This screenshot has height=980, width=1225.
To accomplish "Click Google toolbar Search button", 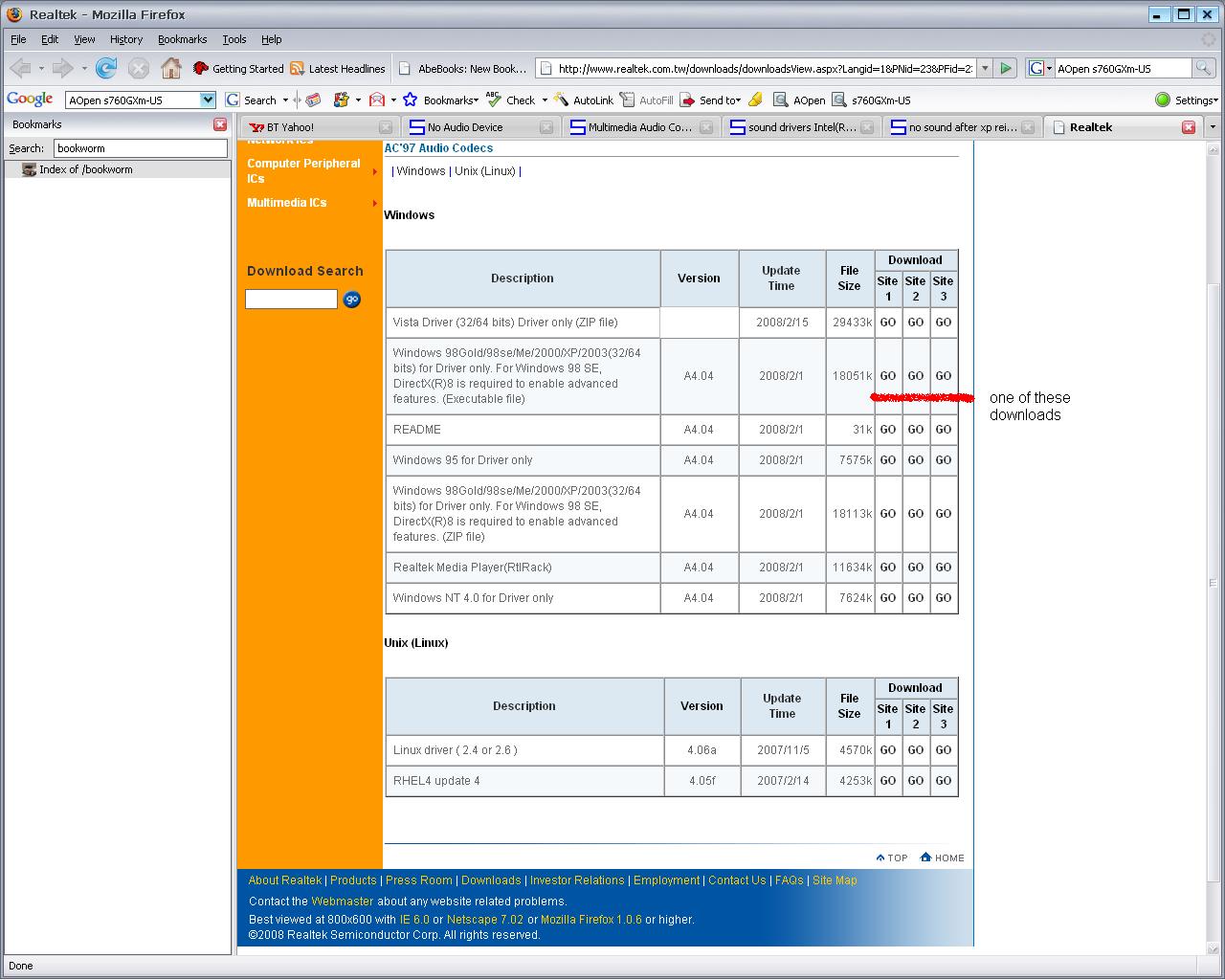I will pyautogui.click(x=252, y=100).
